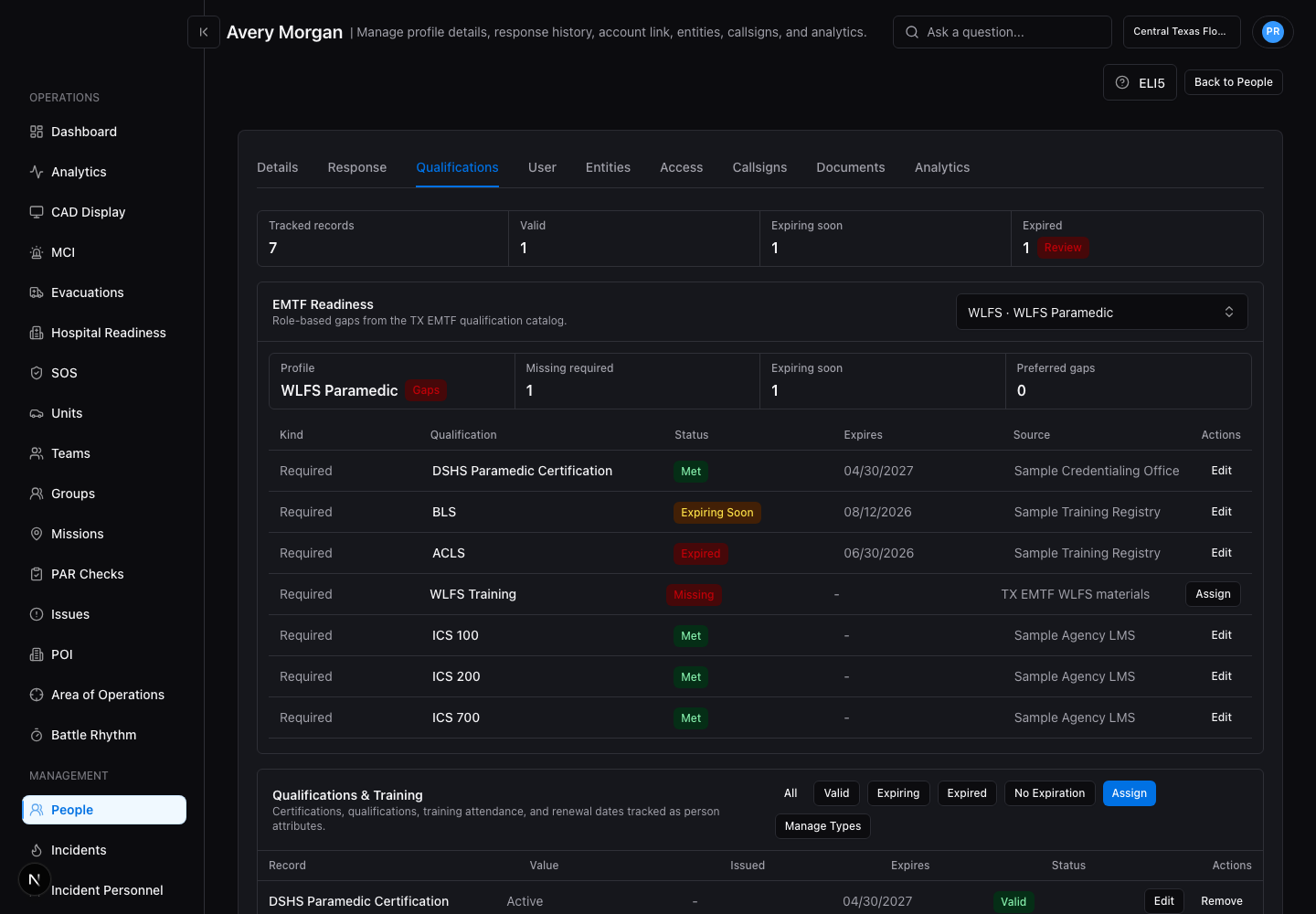Open the Entities tab
The height and width of the screenshot is (914, 1316).
(x=608, y=167)
